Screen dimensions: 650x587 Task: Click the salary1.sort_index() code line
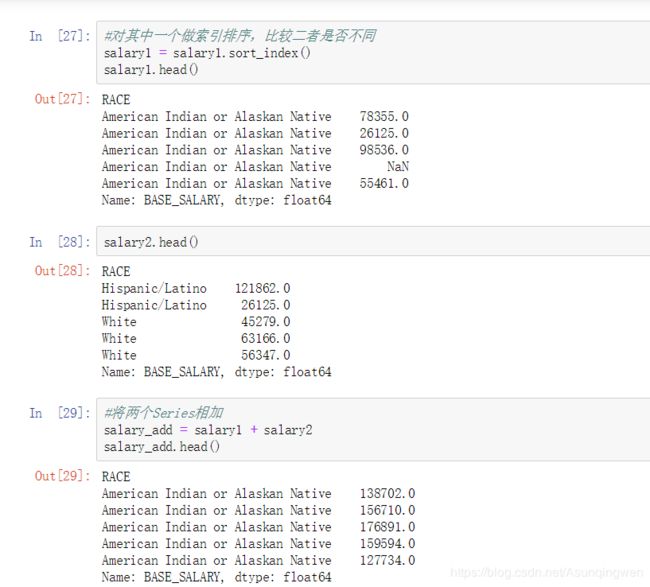pyautogui.click(x=207, y=53)
